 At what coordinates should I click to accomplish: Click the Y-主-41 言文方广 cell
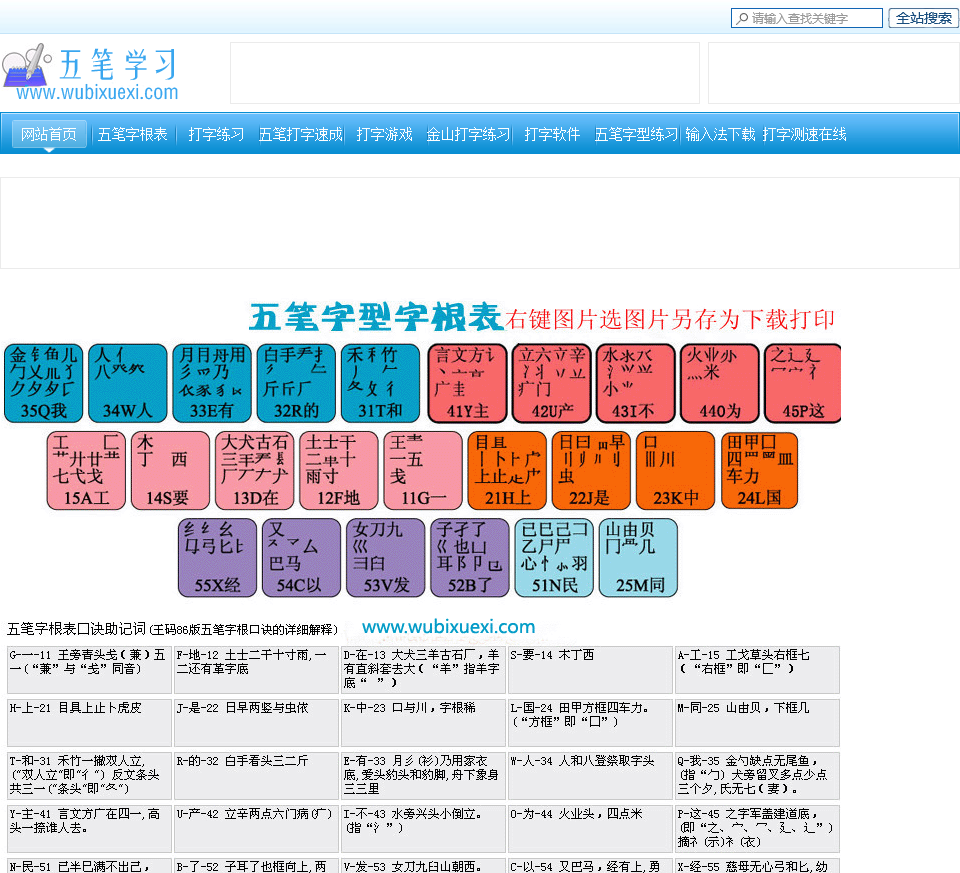(89, 829)
